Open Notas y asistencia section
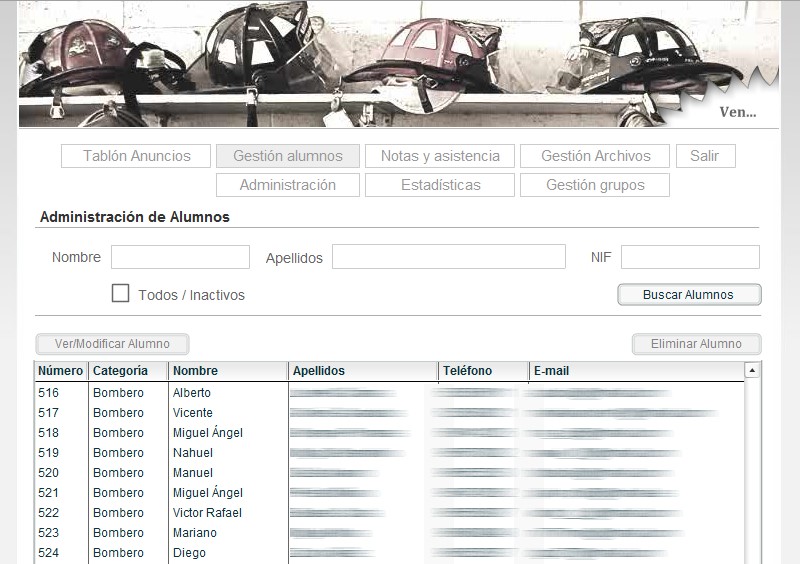 [440, 156]
